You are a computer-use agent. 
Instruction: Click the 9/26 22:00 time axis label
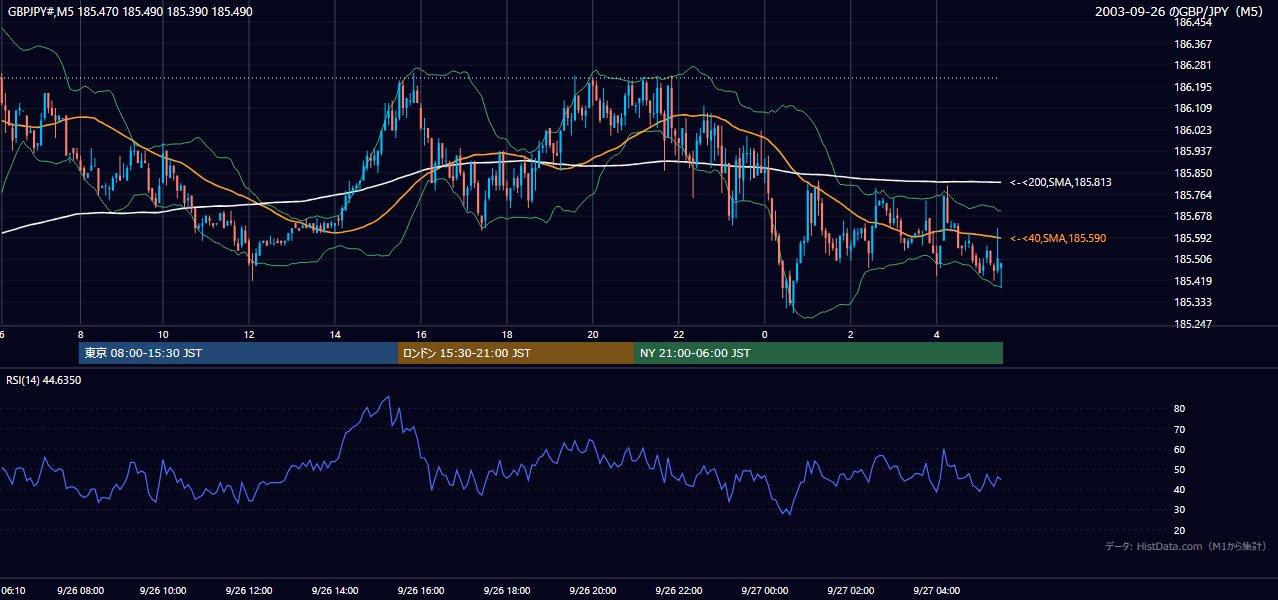click(679, 591)
